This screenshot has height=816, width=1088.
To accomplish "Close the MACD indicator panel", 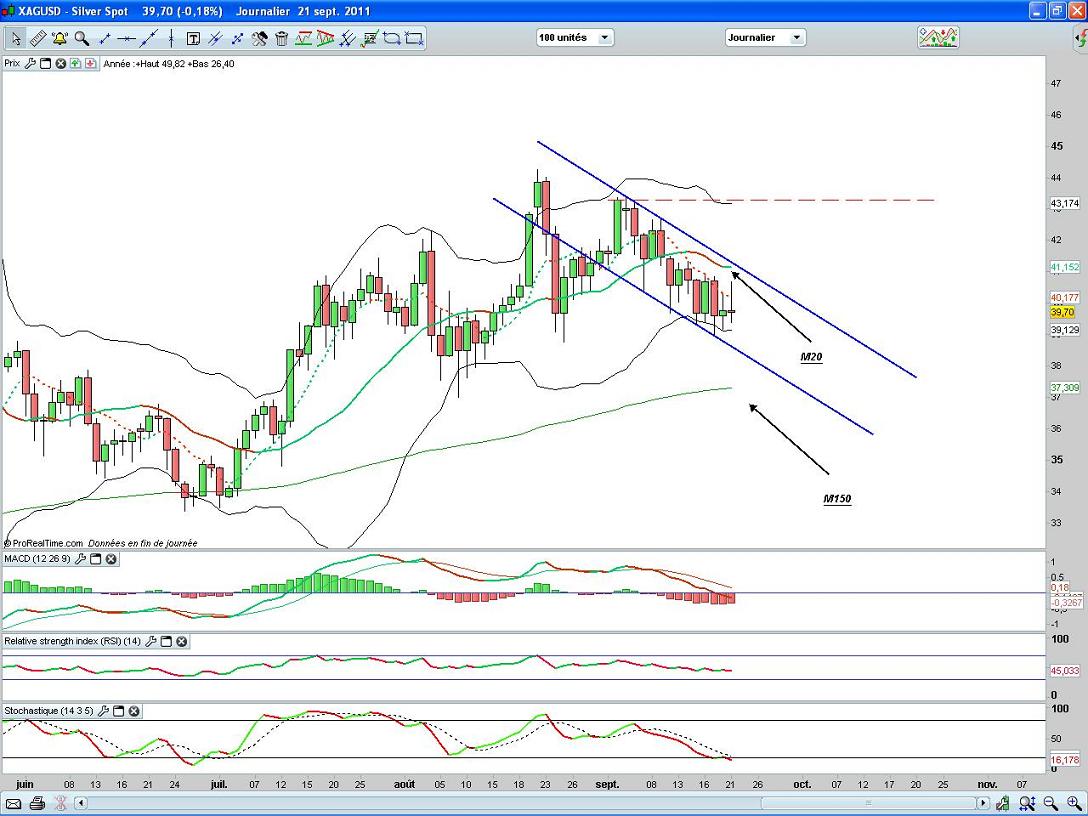I will click(x=111, y=559).
